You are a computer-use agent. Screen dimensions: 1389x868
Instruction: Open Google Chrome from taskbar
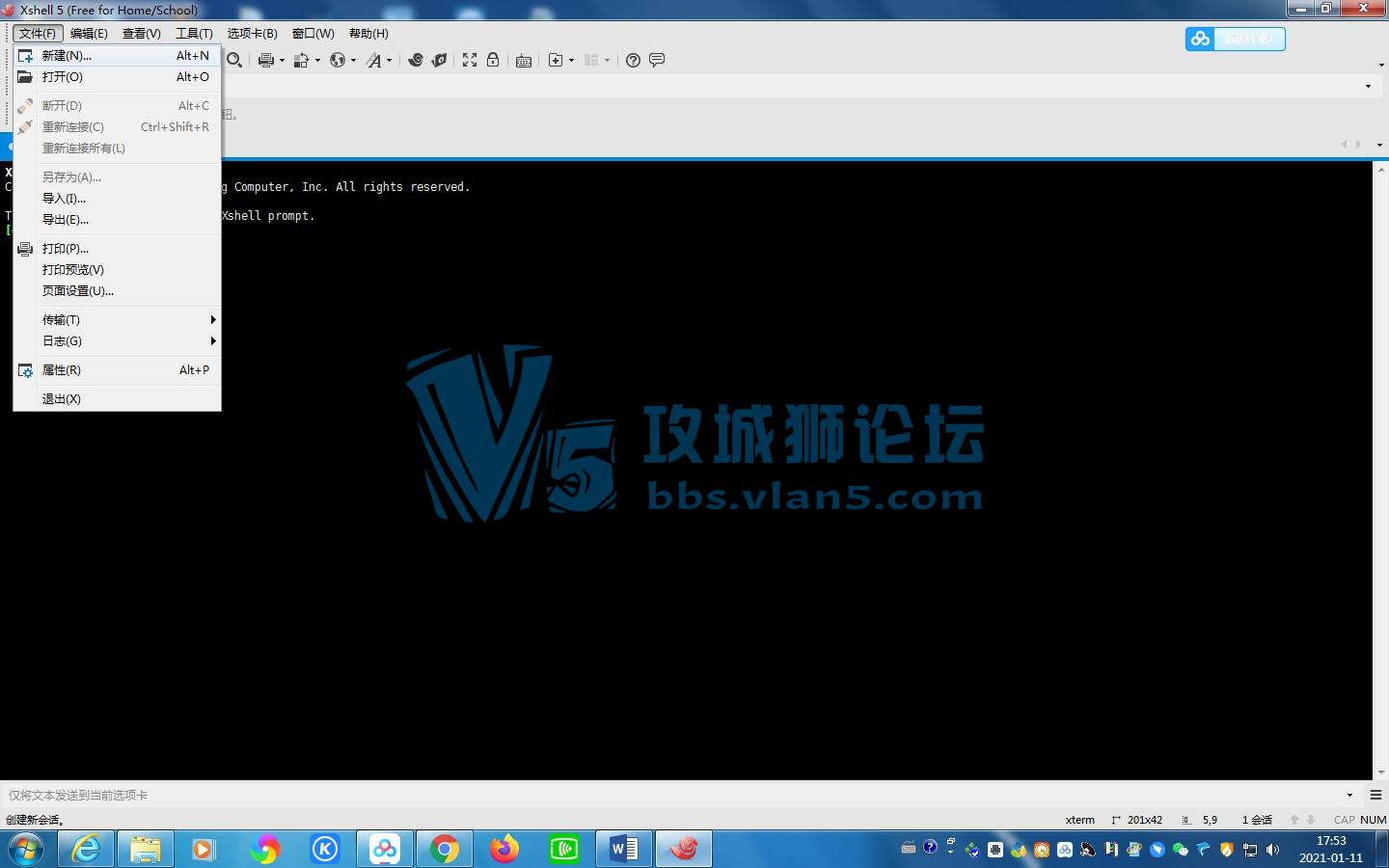click(445, 850)
